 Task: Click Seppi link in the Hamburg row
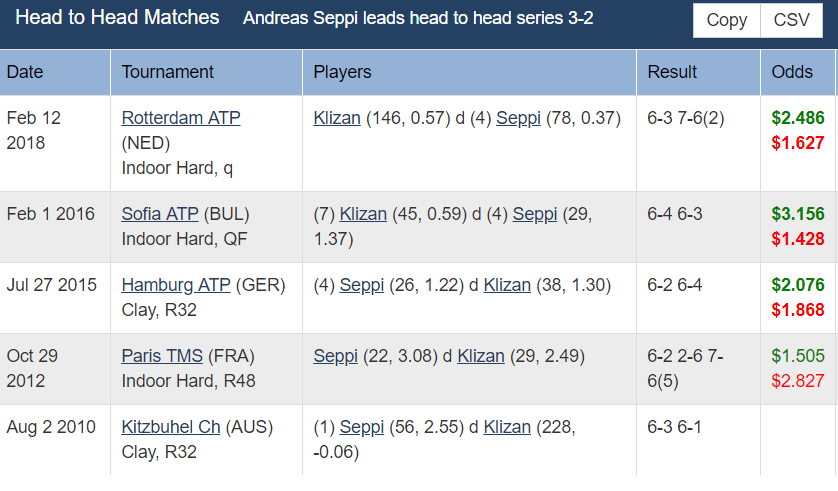(x=362, y=285)
